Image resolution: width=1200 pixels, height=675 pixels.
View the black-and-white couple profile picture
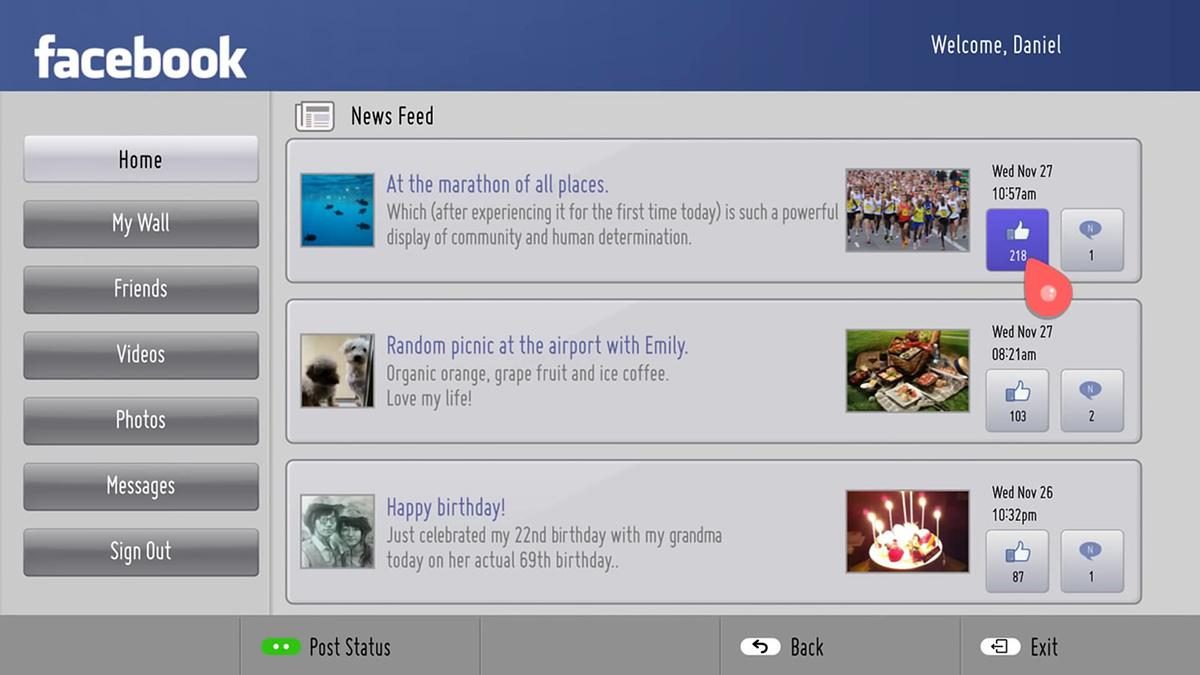[x=338, y=531]
